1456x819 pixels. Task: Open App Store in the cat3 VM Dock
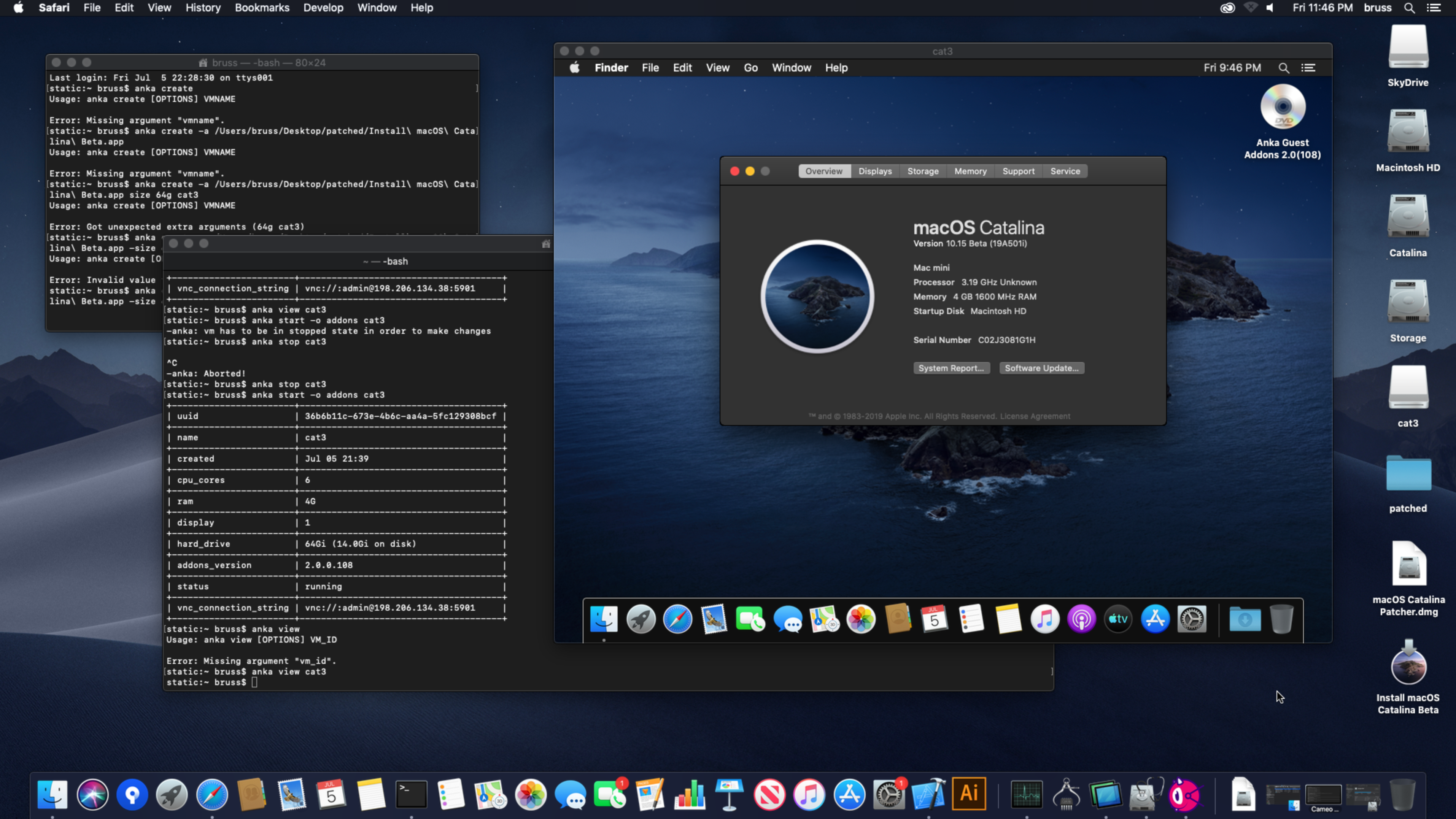coord(1155,619)
